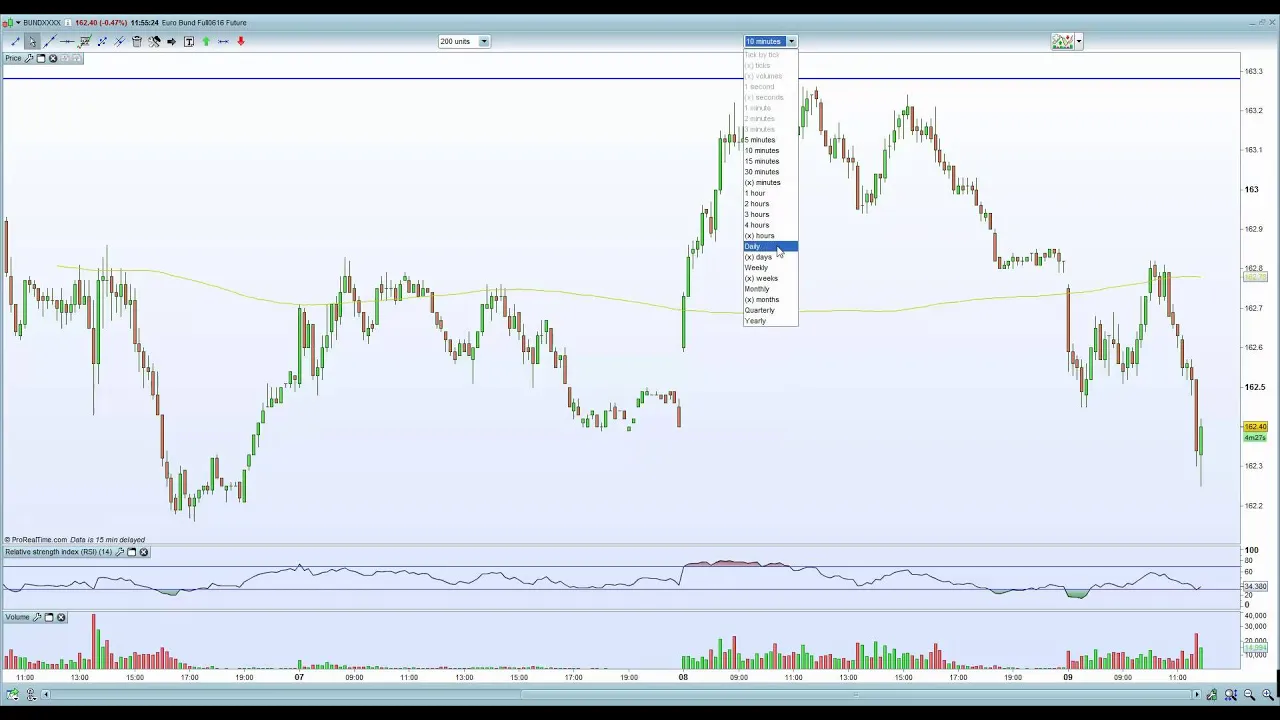Choose the (x) months custom option
The image size is (1280, 720).
click(x=770, y=300)
